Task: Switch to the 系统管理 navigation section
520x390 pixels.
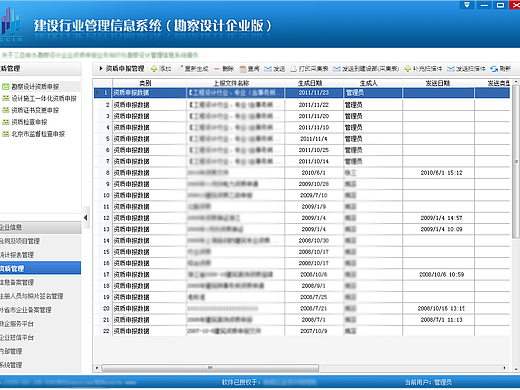Action: click(x=40, y=365)
